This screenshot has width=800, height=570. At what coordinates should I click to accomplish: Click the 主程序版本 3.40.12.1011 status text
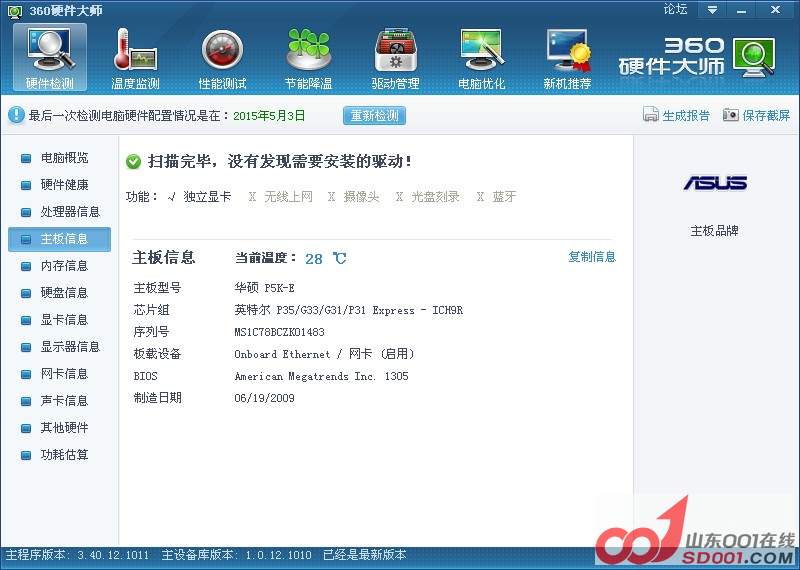(77, 555)
